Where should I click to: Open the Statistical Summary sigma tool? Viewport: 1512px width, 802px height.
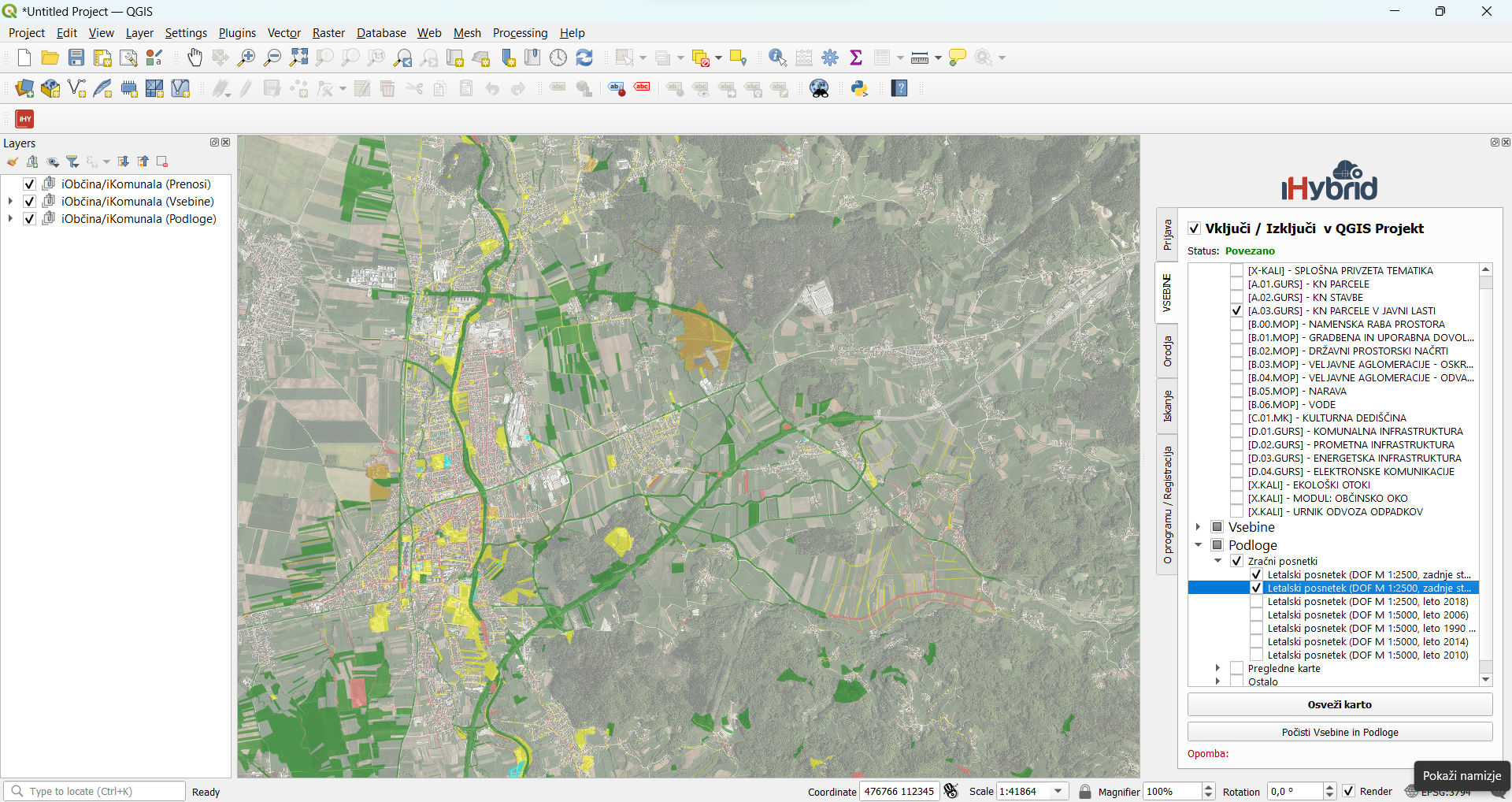pyautogui.click(x=856, y=58)
